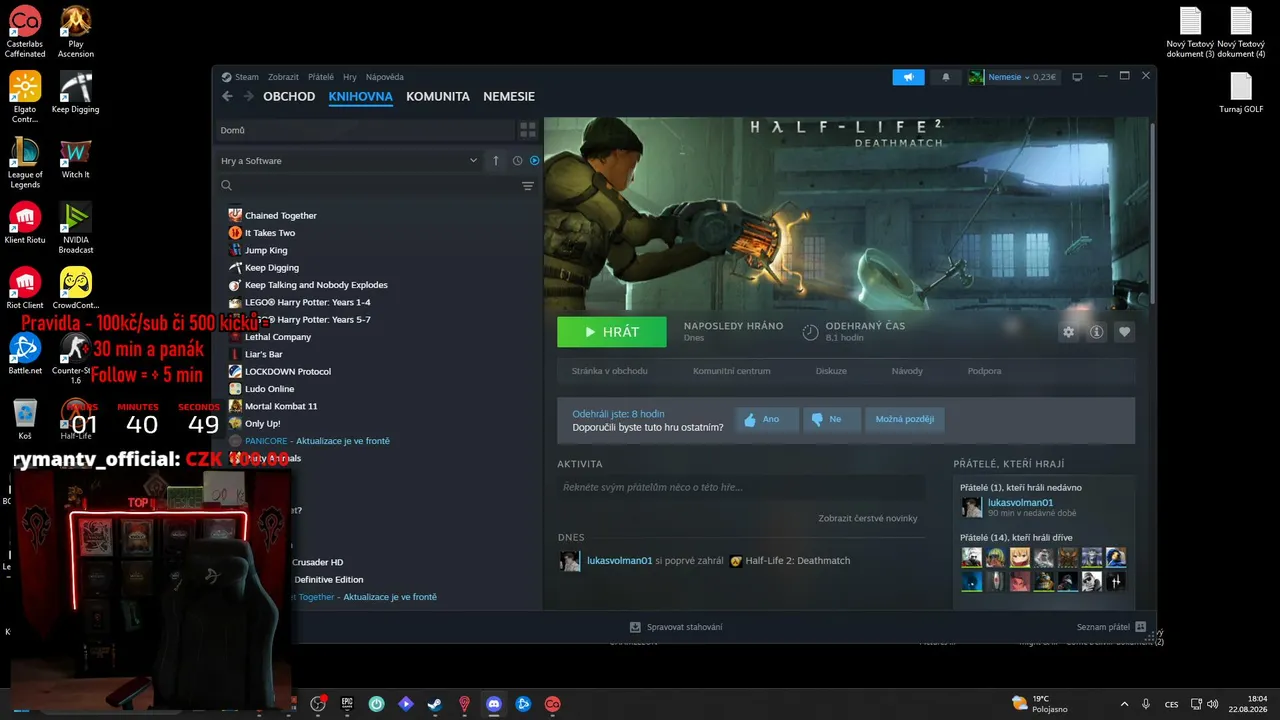The width and height of the screenshot is (1280, 720).
Task: Open the Steam menu in the title bar
Action: pos(240,77)
